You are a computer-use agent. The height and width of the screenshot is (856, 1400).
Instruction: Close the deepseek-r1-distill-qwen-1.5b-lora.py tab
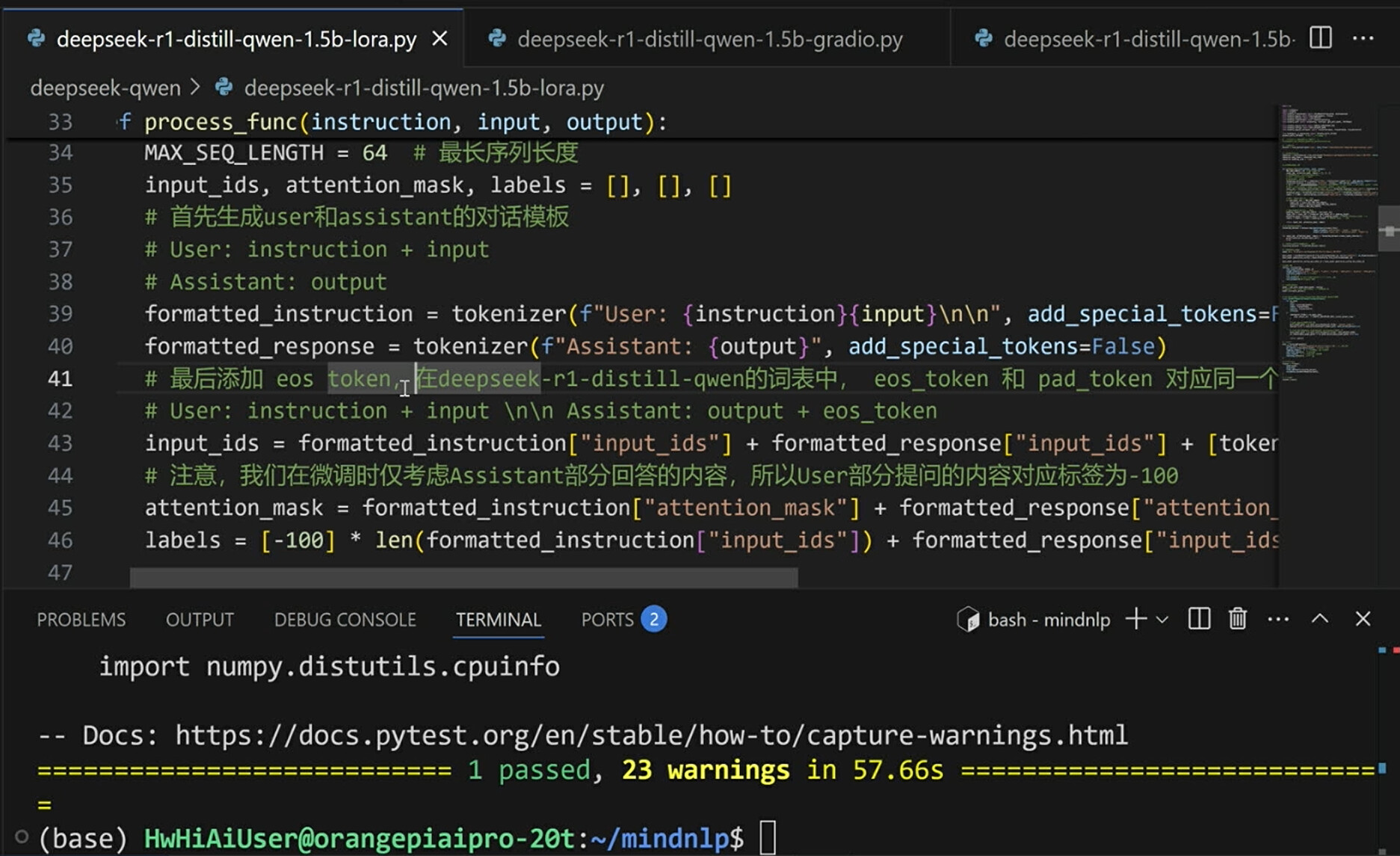point(440,38)
